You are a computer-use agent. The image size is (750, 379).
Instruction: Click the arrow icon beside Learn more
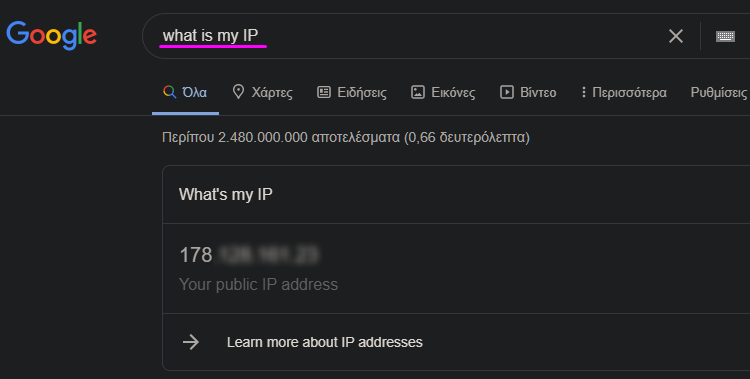[191, 342]
